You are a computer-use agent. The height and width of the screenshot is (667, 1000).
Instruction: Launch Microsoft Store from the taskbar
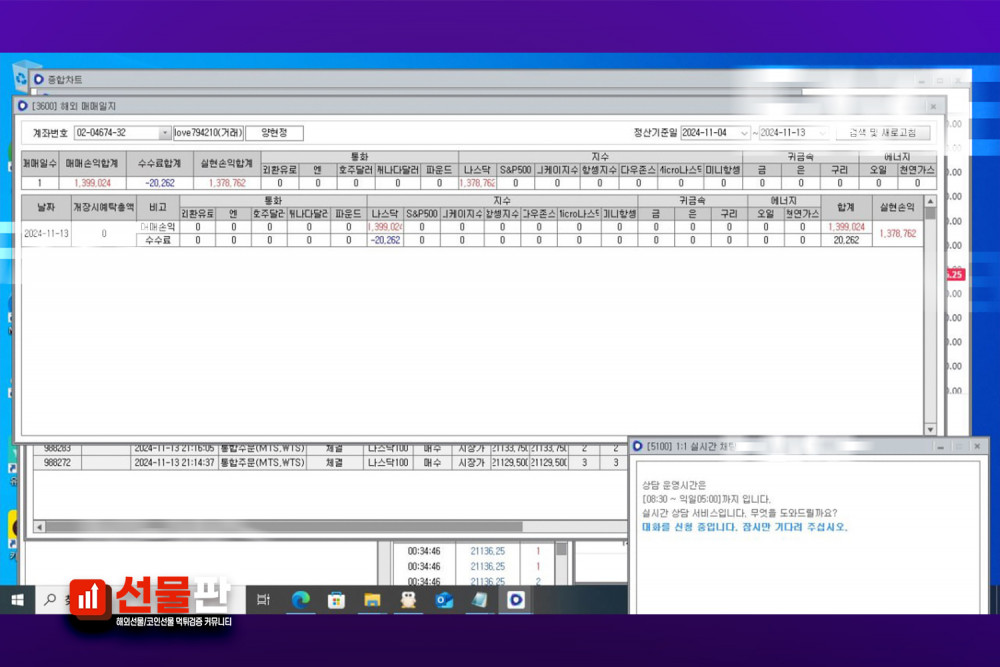click(x=336, y=599)
